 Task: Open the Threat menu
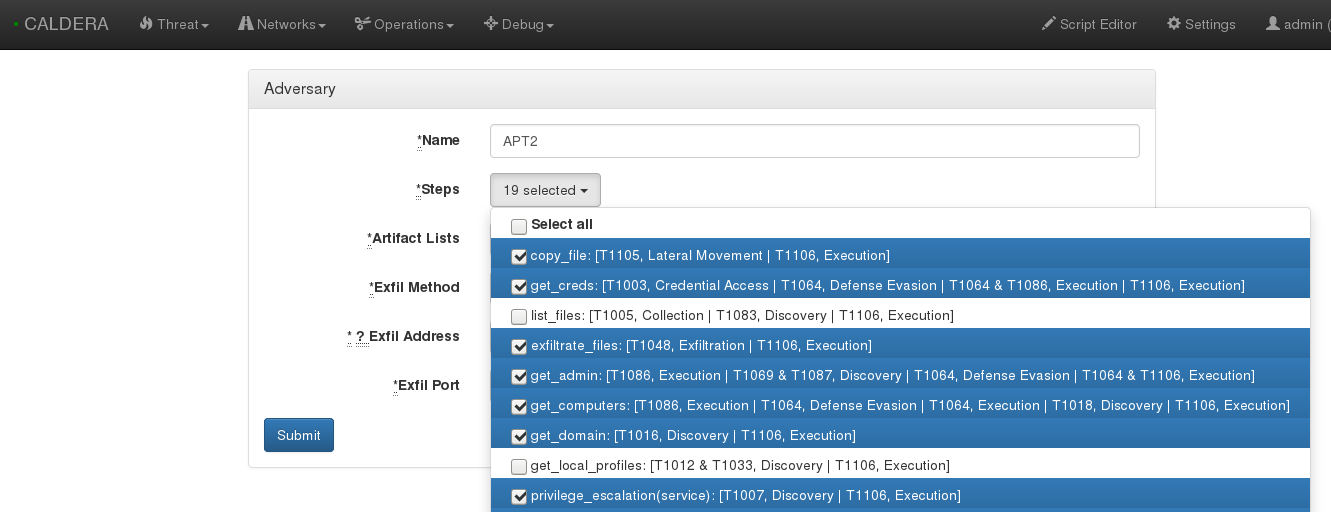(x=174, y=24)
